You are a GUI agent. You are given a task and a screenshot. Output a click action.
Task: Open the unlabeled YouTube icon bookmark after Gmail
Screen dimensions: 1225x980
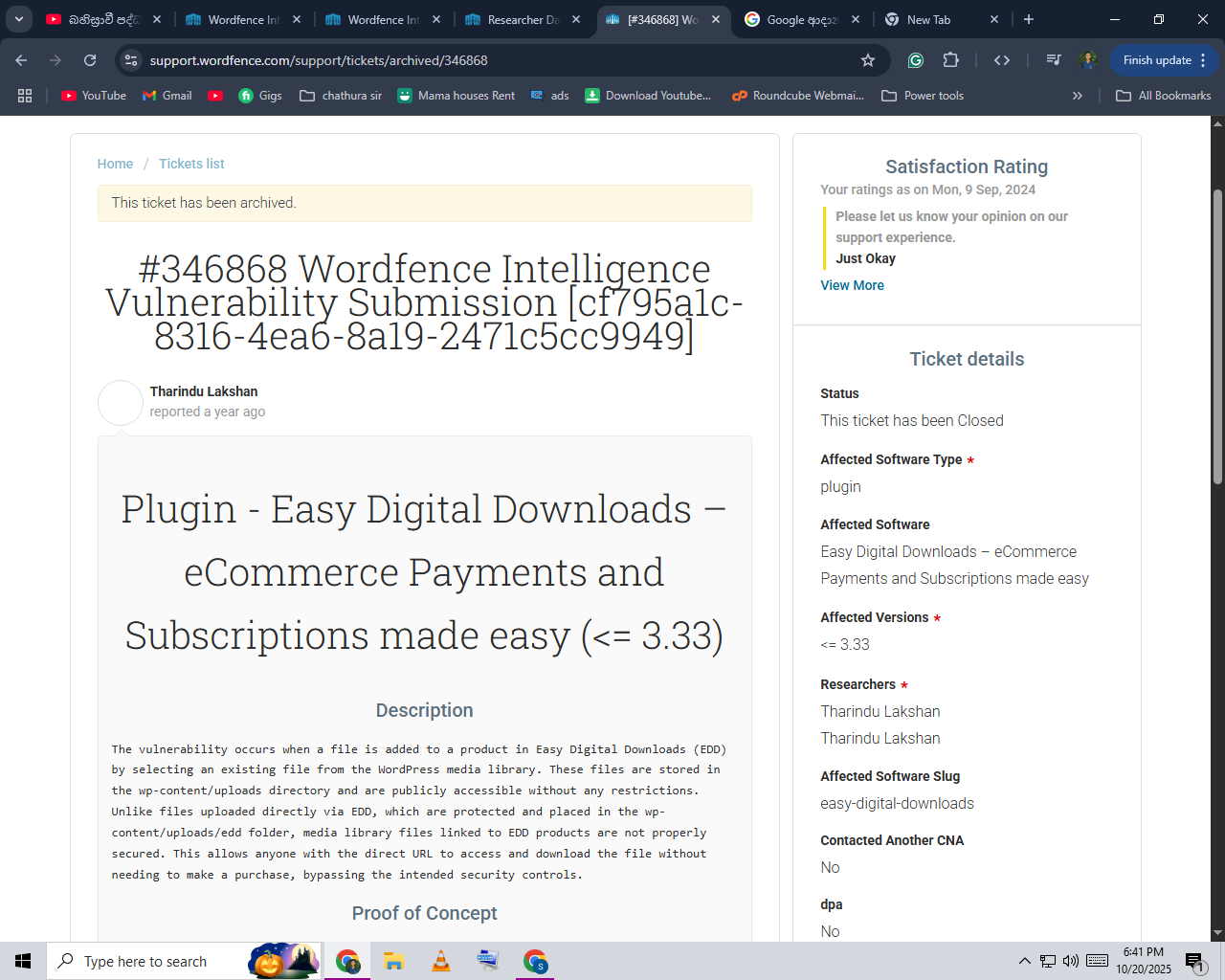click(x=215, y=96)
